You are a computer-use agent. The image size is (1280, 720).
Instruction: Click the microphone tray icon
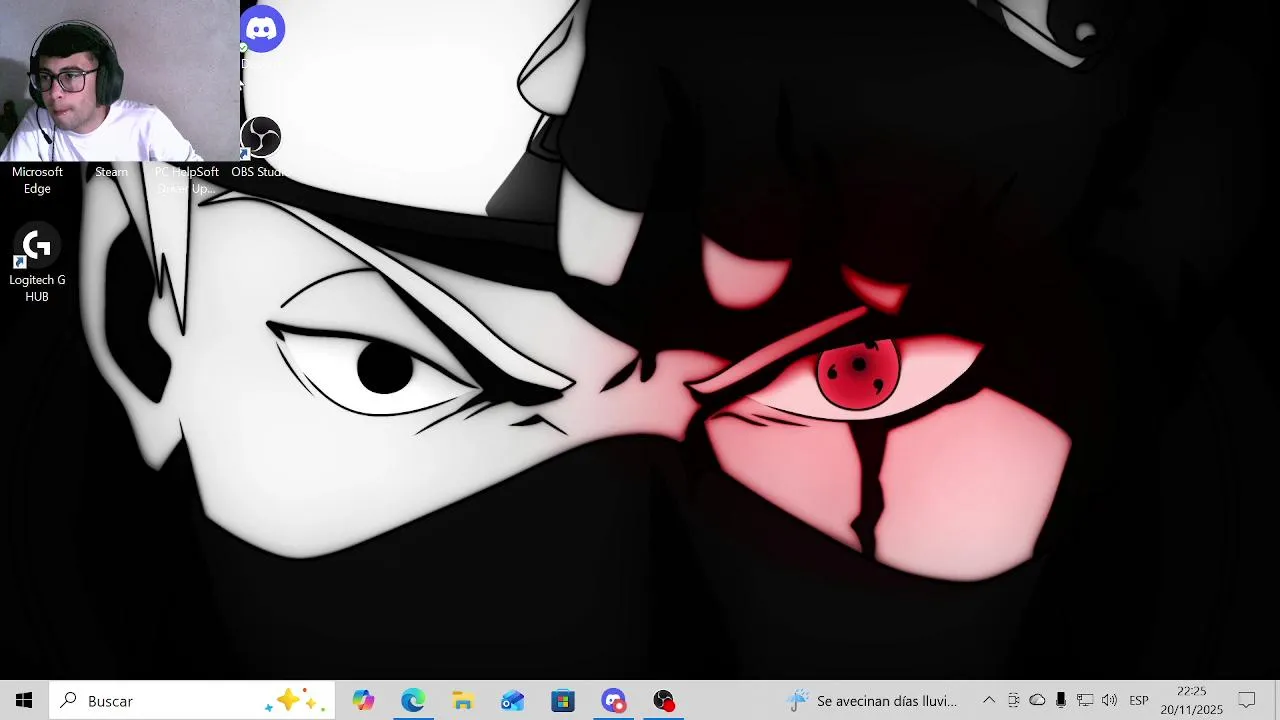coord(1061,701)
